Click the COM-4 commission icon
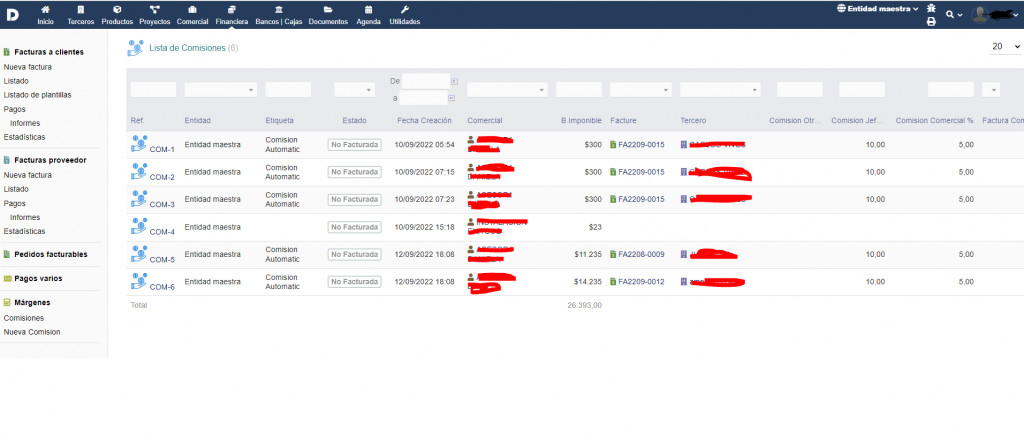The height and width of the screenshot is (440, 1024). (x=139, y=226)
